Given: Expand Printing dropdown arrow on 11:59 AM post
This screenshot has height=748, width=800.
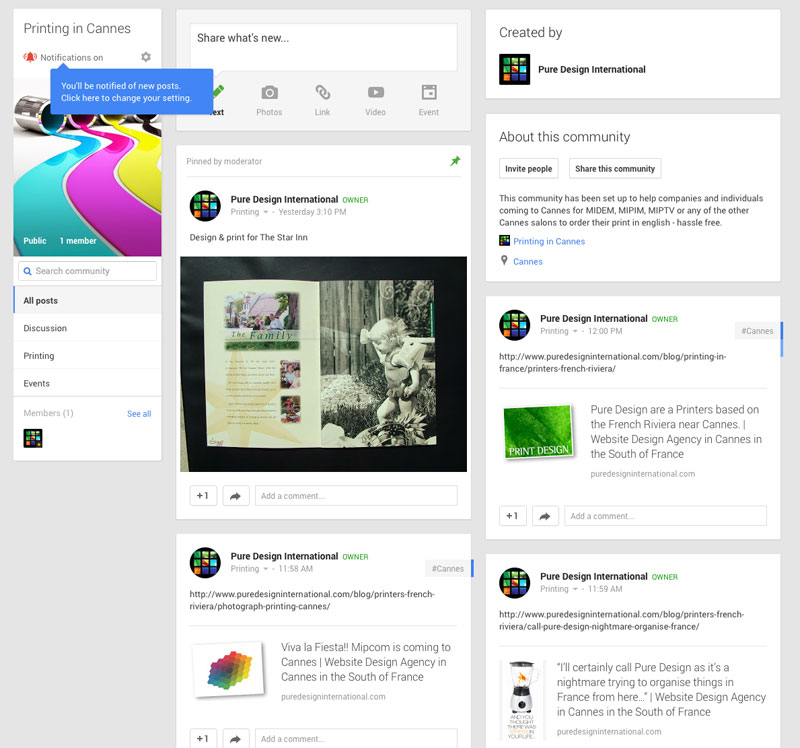Looking at the screenshot, I should click(x=576, y=589).
